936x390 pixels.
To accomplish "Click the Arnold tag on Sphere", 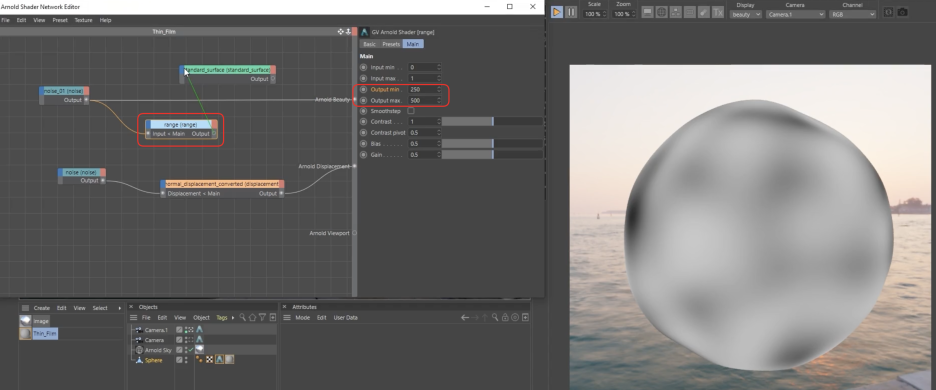I will [x=219, y=360].
